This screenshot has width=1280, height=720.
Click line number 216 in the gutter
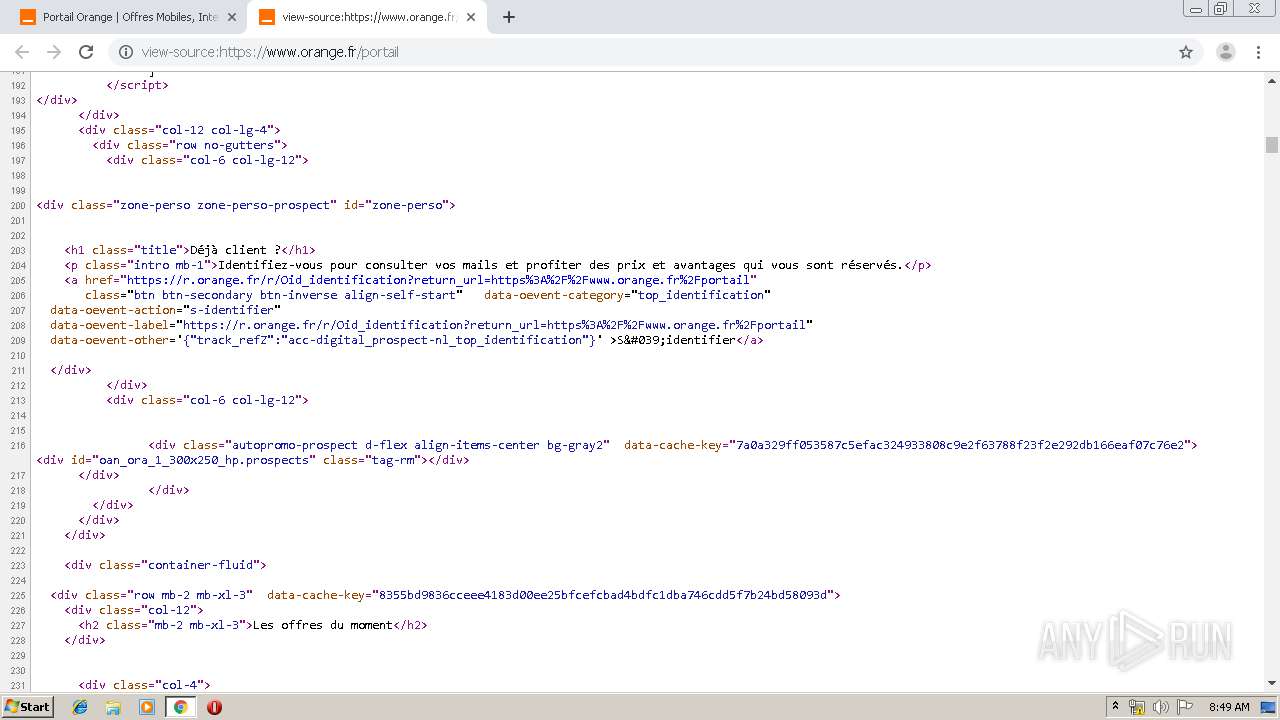pyautogui.click(x=18, y=445)
